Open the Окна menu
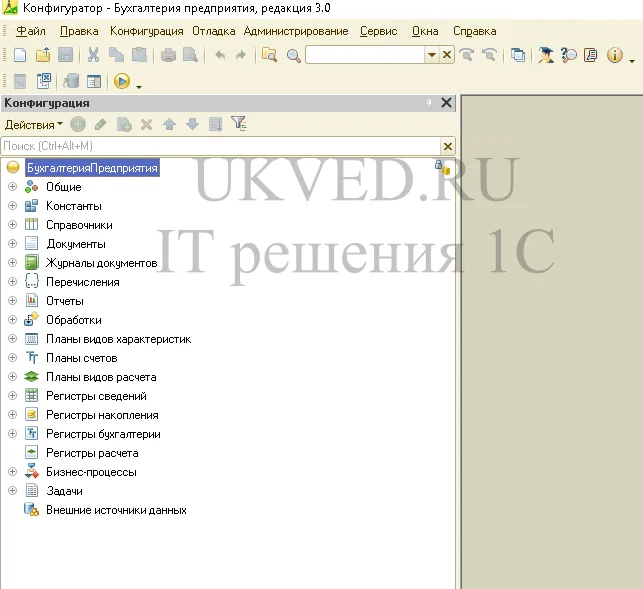Image resolution: width=643 pixels, height=589 pixels. tap(425, 31)
